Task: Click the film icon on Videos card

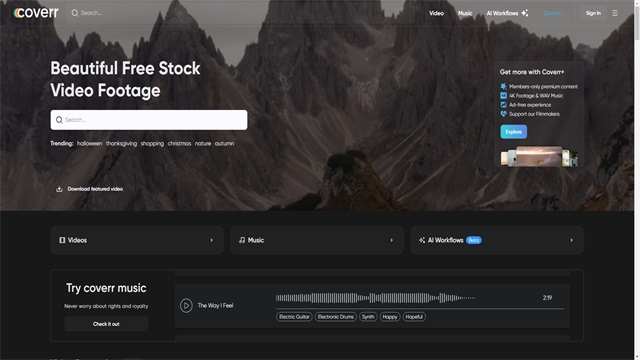Action: 62,240
